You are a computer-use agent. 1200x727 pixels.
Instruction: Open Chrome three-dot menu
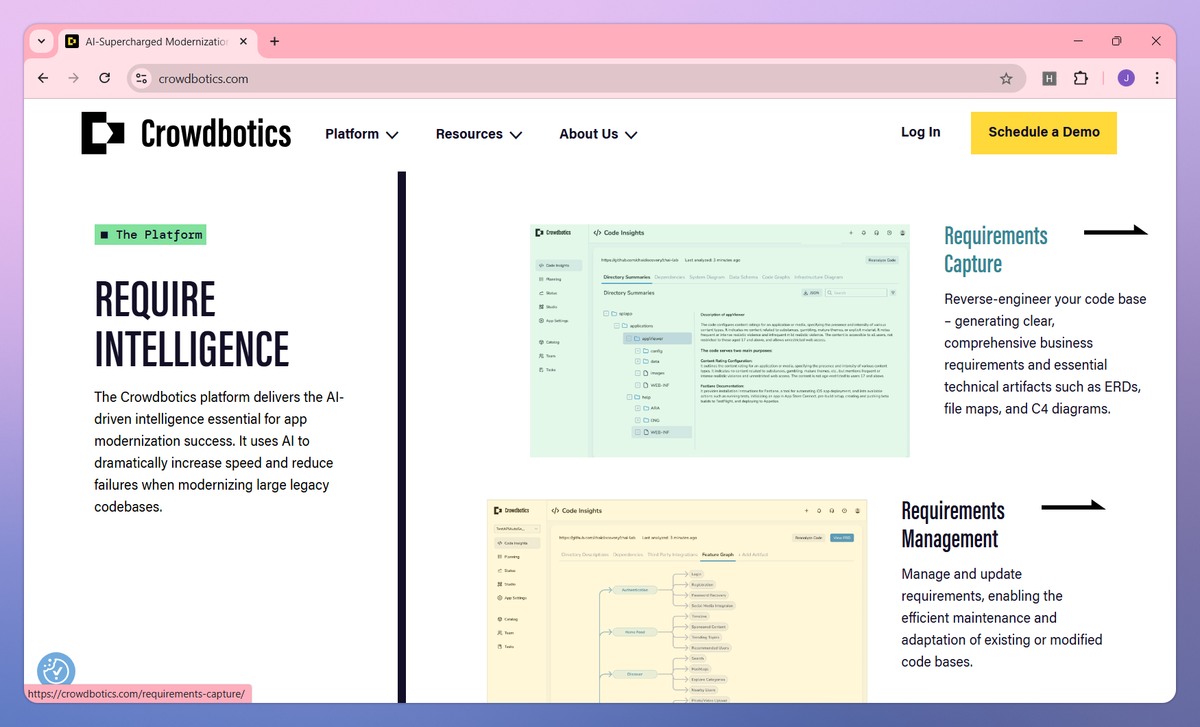pyautogui.click(x=1157, y=78)
